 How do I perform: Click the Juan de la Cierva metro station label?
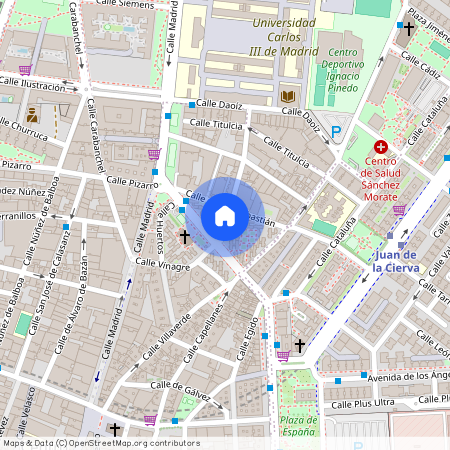tap(396, 261)
